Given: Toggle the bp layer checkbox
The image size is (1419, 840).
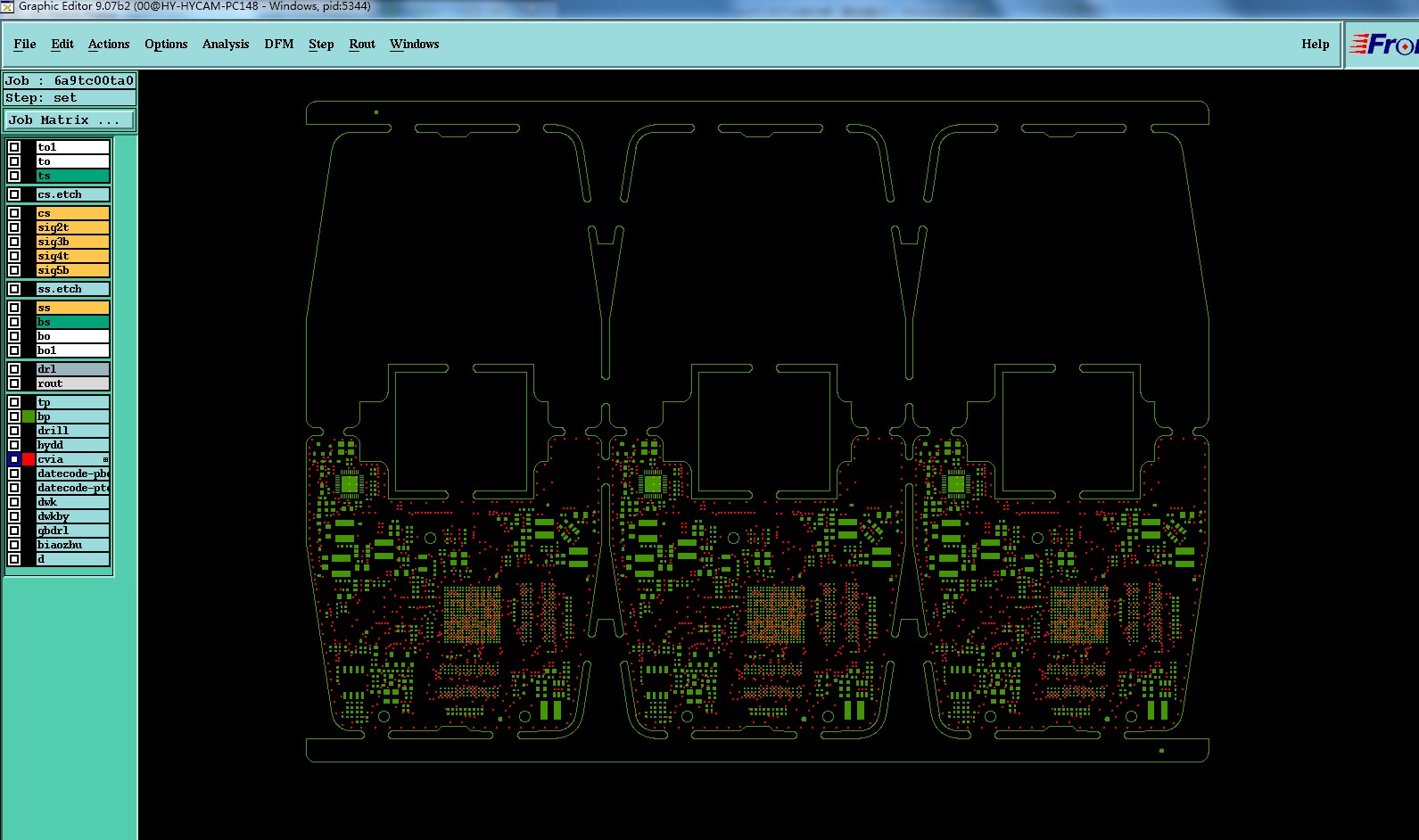Looking at the screenshot, I should click(14, 416).
